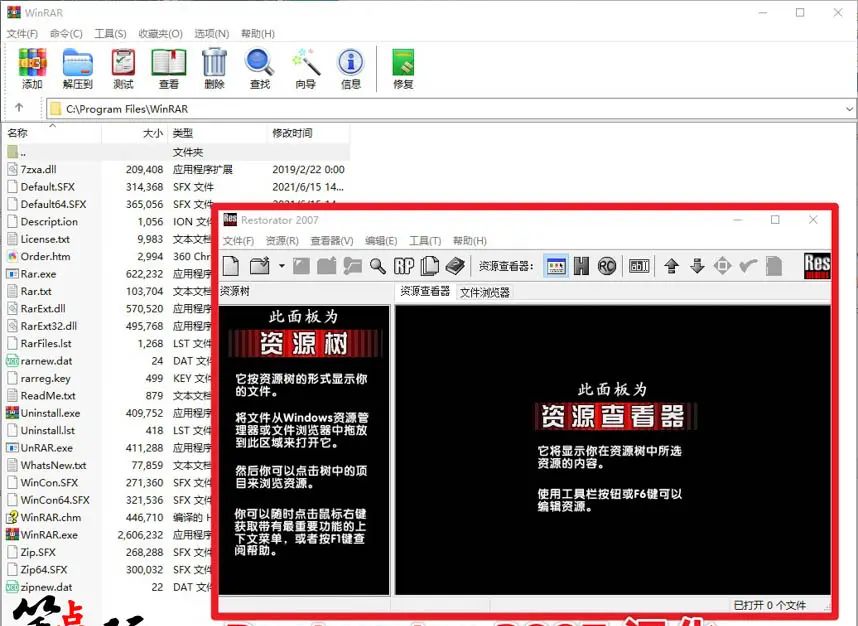The width and height of the screenshot is (858, 626).
Task: Open Restorator 编辑(E) menu
Action: [381, 241]
